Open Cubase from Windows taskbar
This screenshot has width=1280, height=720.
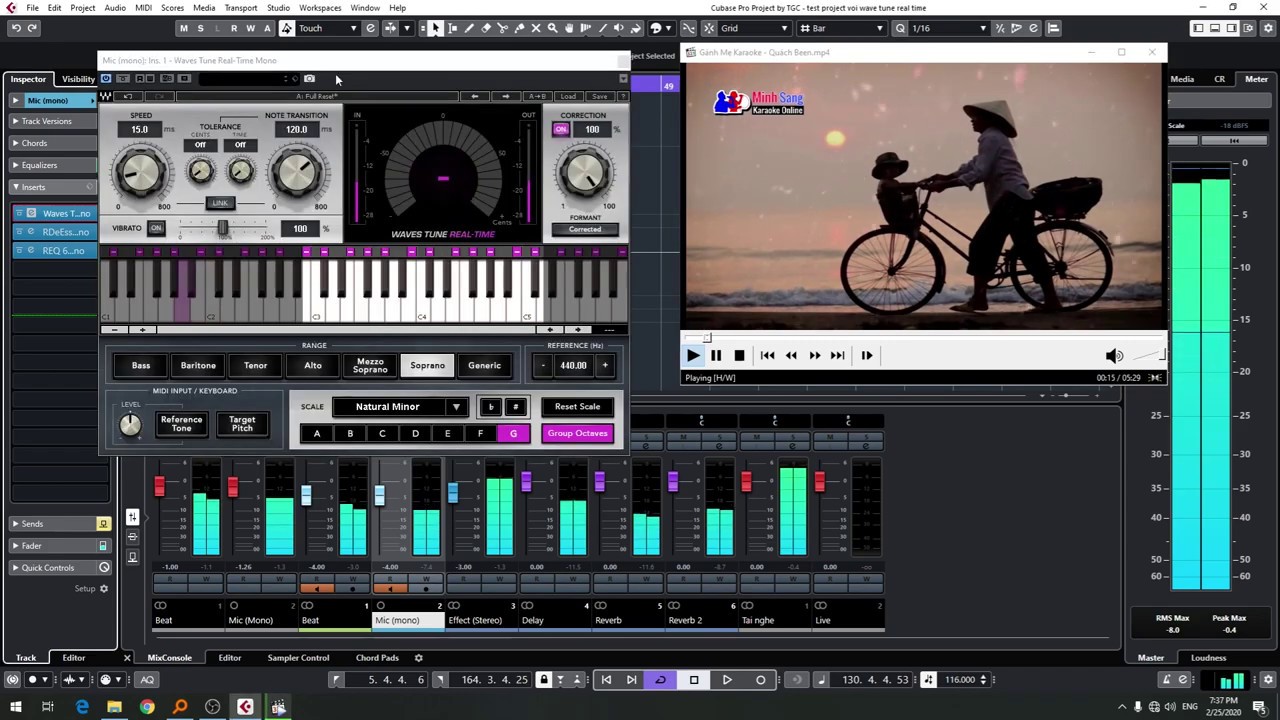(x=245, y=707)
